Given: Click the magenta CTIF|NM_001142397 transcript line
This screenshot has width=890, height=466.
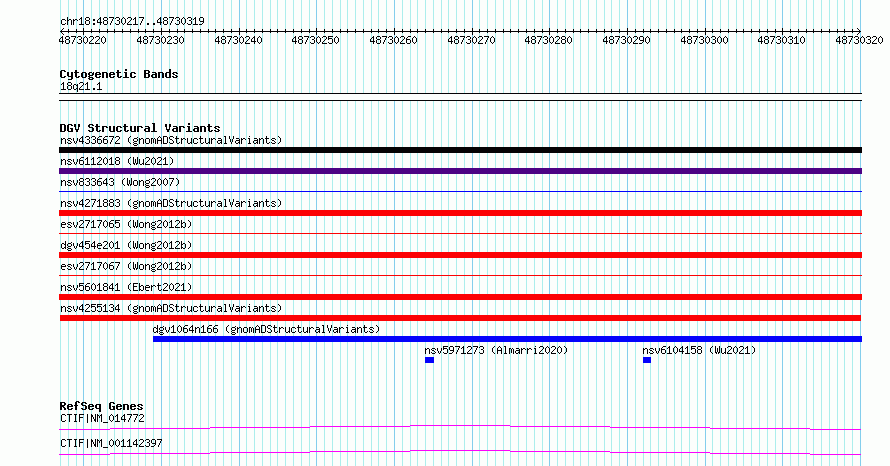Looking at the screenshot, I should pos(460,452).
